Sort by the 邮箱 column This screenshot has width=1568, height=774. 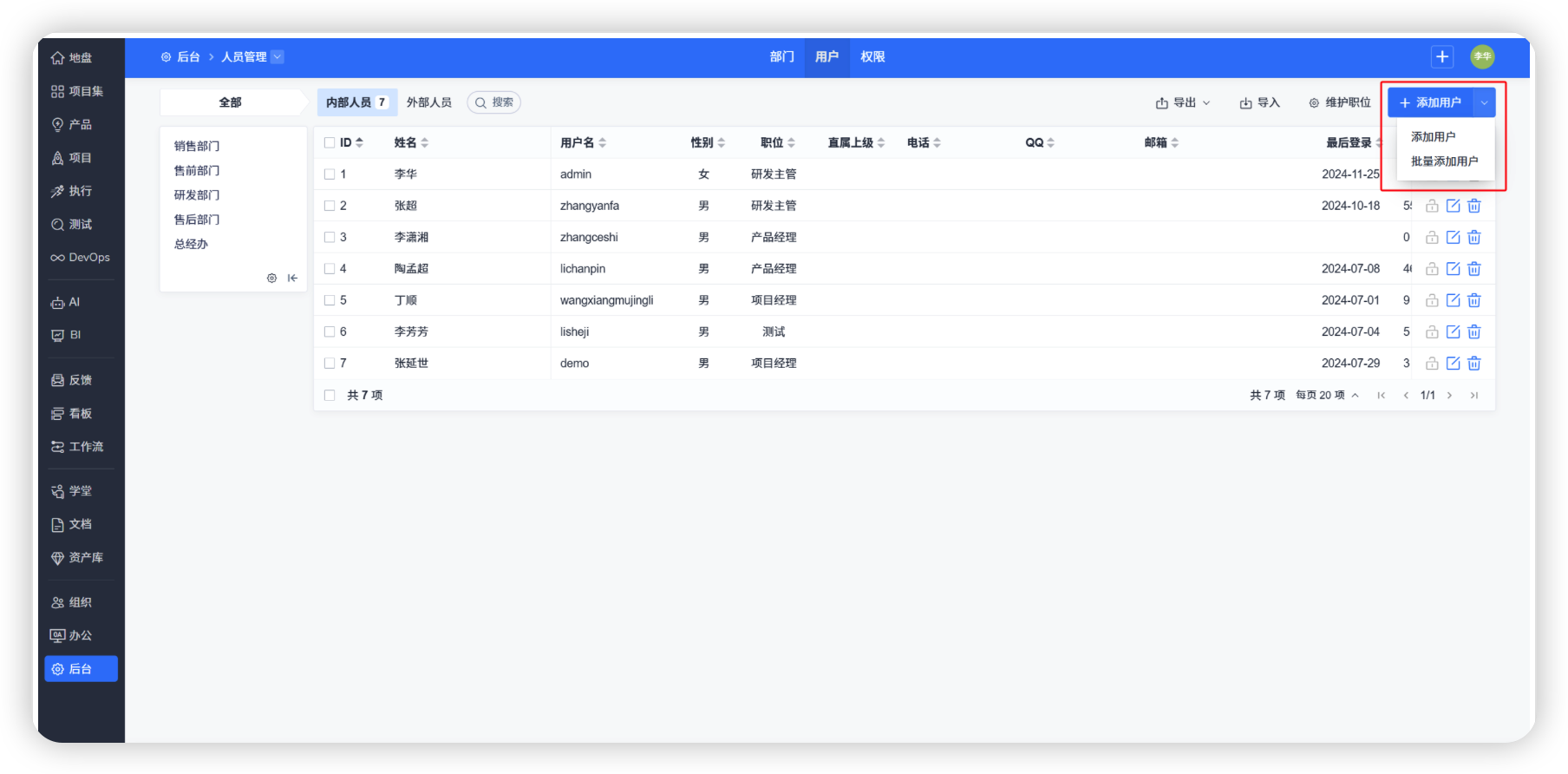pyautogui.click(x=1161, y=142)
